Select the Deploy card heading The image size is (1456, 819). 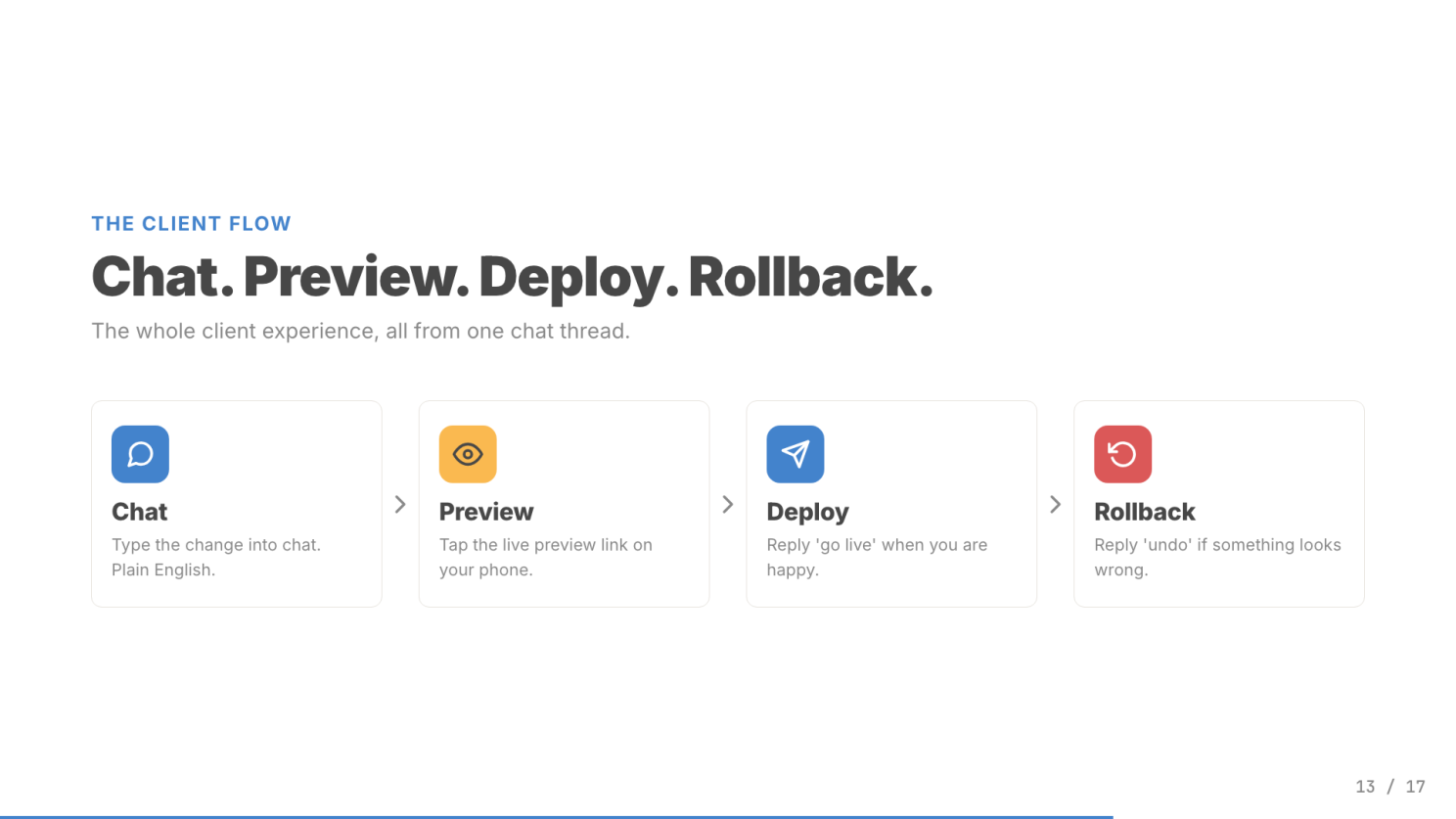[x=807, y=512]
